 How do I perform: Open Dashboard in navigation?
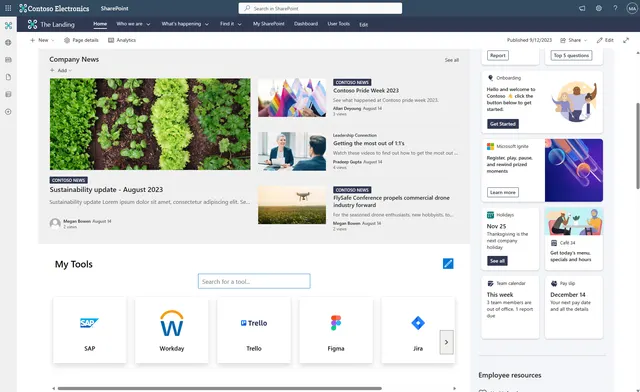pyautogui.click(x=306, y=24)
